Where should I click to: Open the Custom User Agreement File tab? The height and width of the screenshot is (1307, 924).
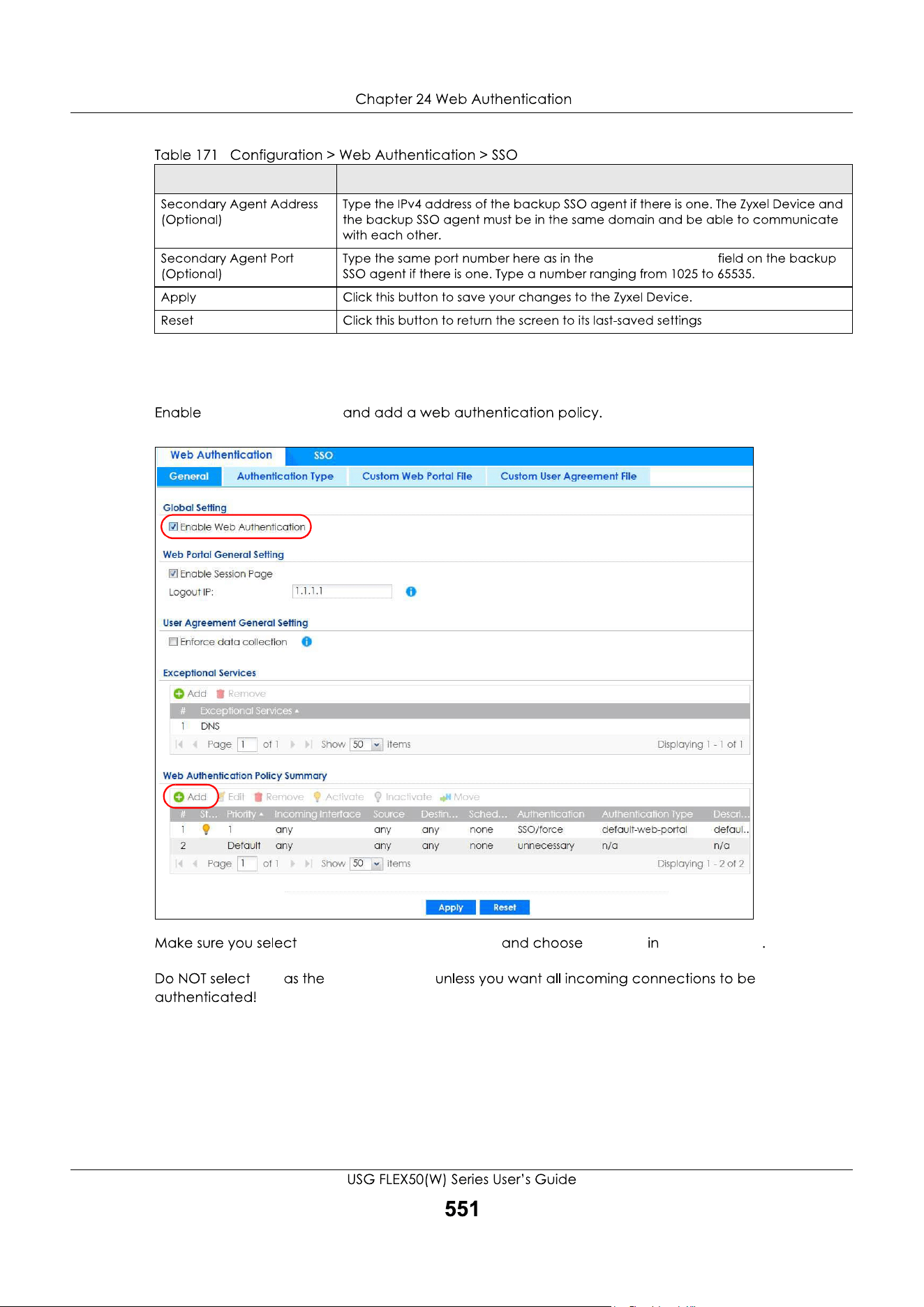569,476
